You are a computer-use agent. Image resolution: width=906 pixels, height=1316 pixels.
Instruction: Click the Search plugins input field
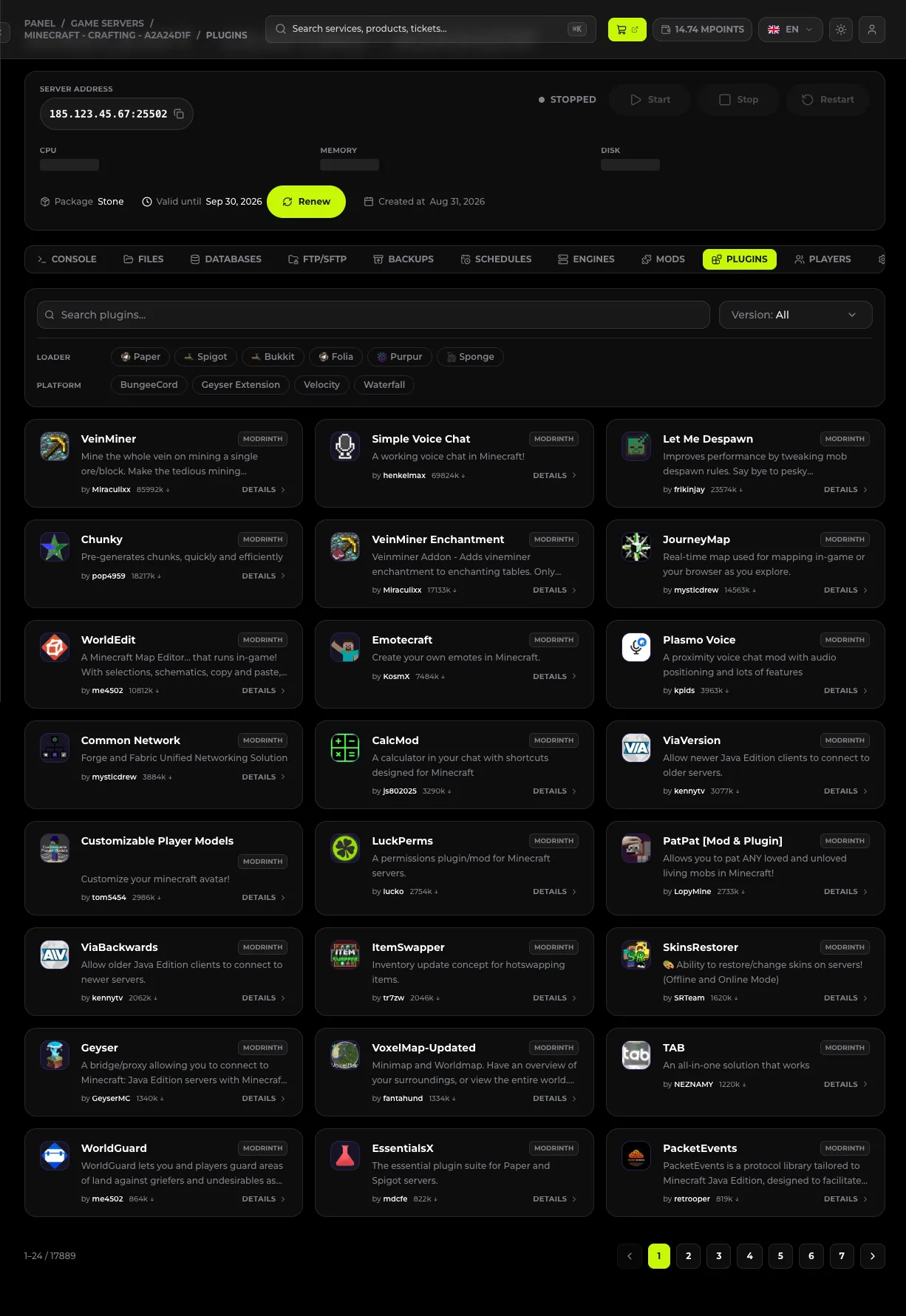click(x=373, y=315)
